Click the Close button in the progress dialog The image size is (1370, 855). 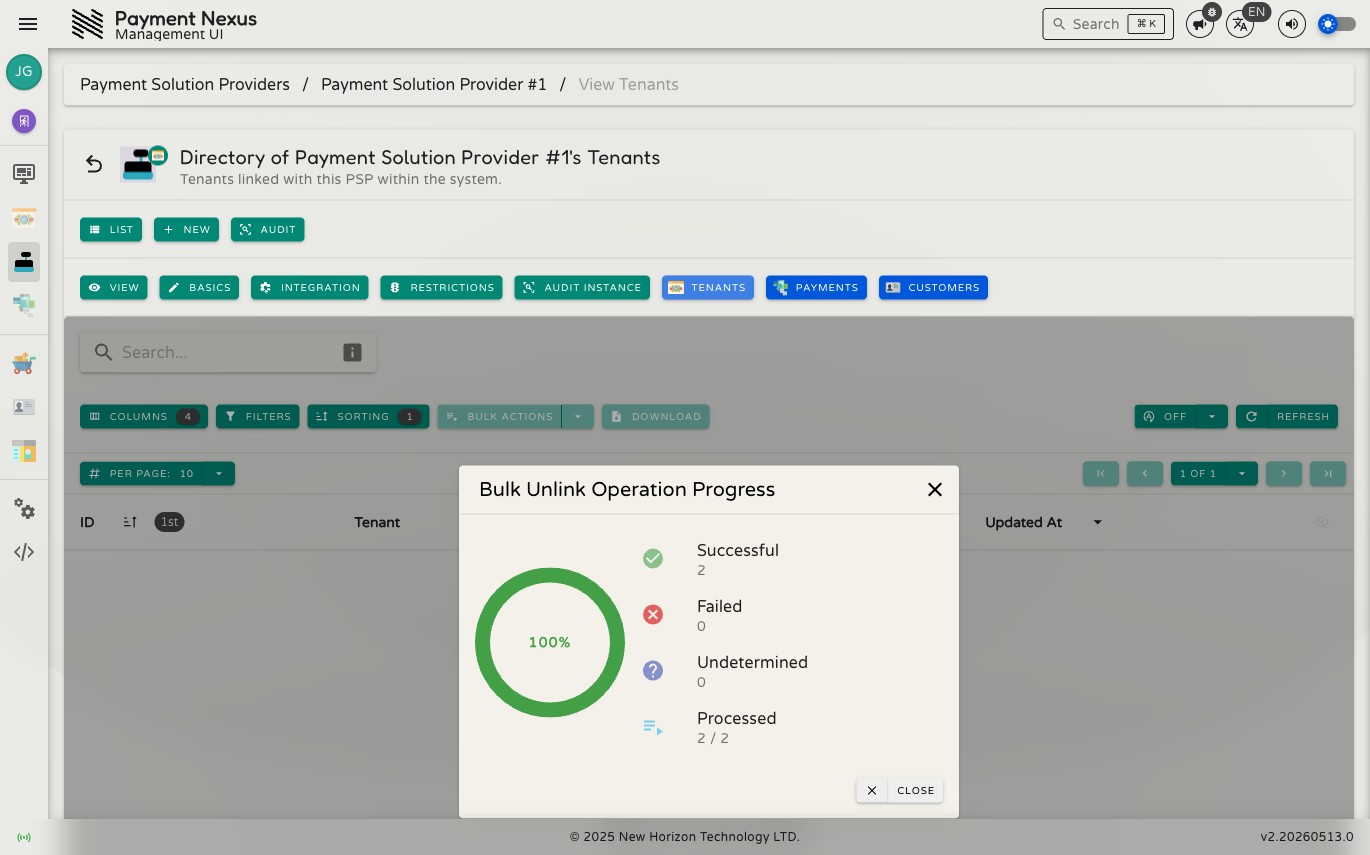click(x=900, y=790)
